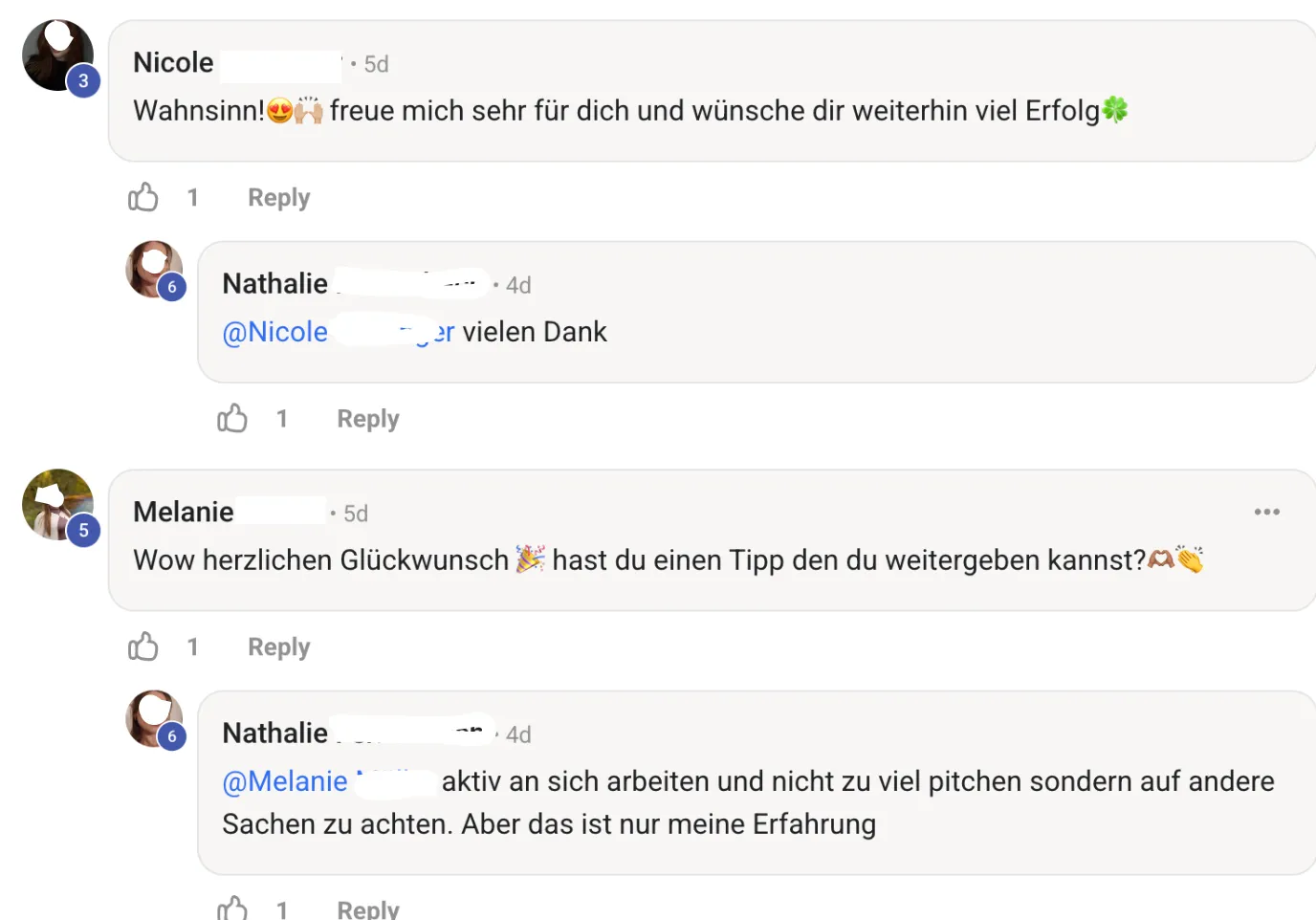The image size is (1316, 920).
Task: Reply to Melanie's comment
Action: (x=278, y=646)
